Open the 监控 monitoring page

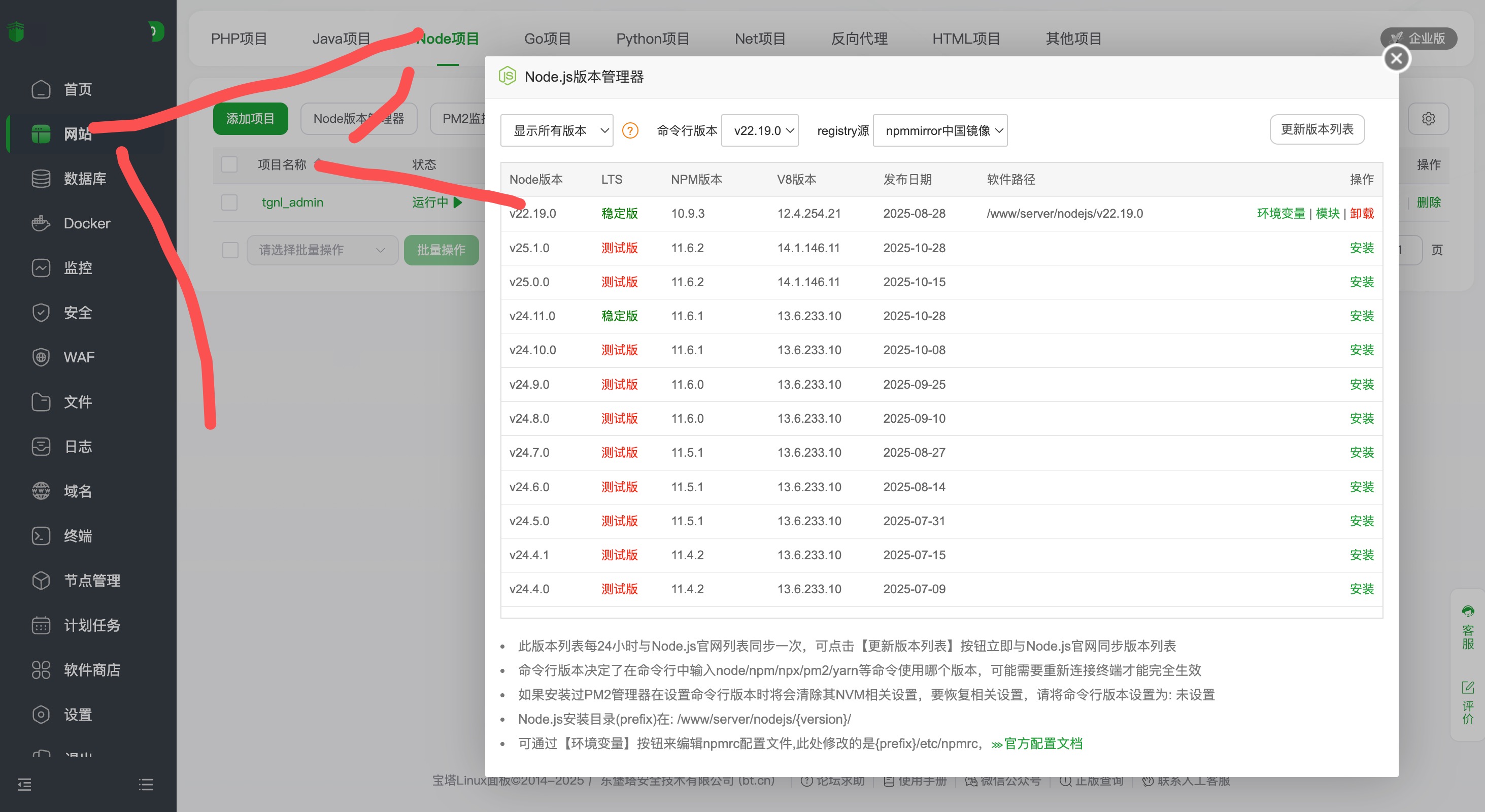pos(78,267)
